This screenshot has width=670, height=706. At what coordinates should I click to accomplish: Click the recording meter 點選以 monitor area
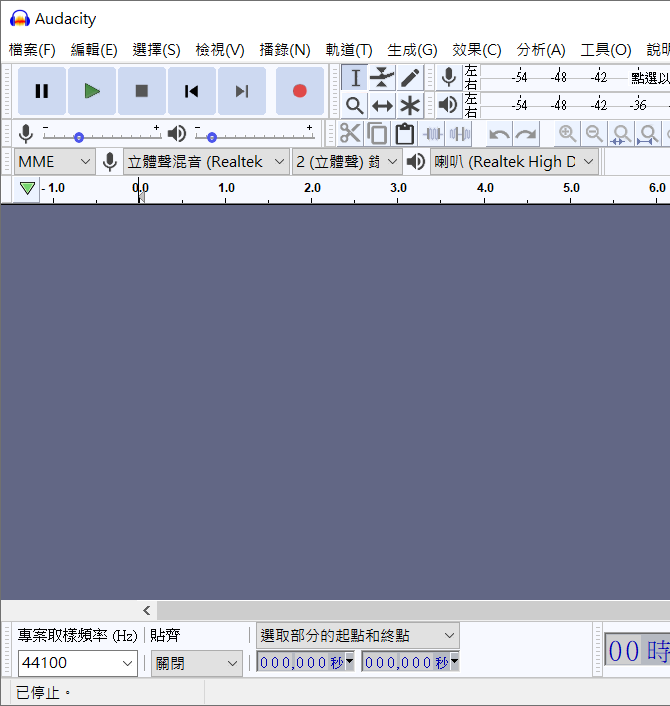point(575,77)
